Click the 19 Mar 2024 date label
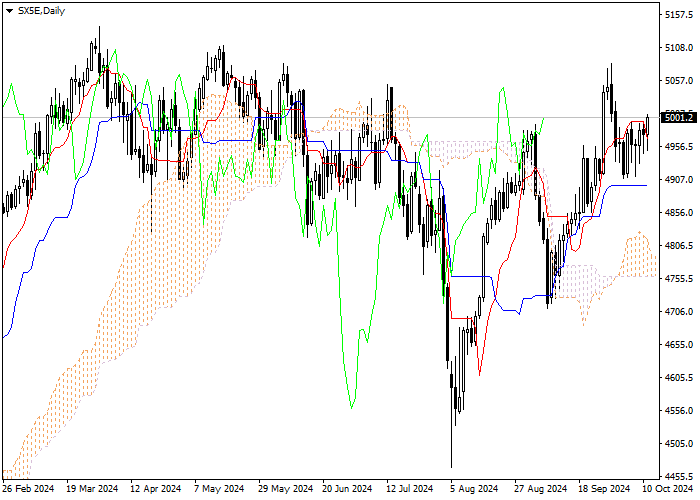The height and width of the screenshot is (500, 700). (x=92, y=489)
